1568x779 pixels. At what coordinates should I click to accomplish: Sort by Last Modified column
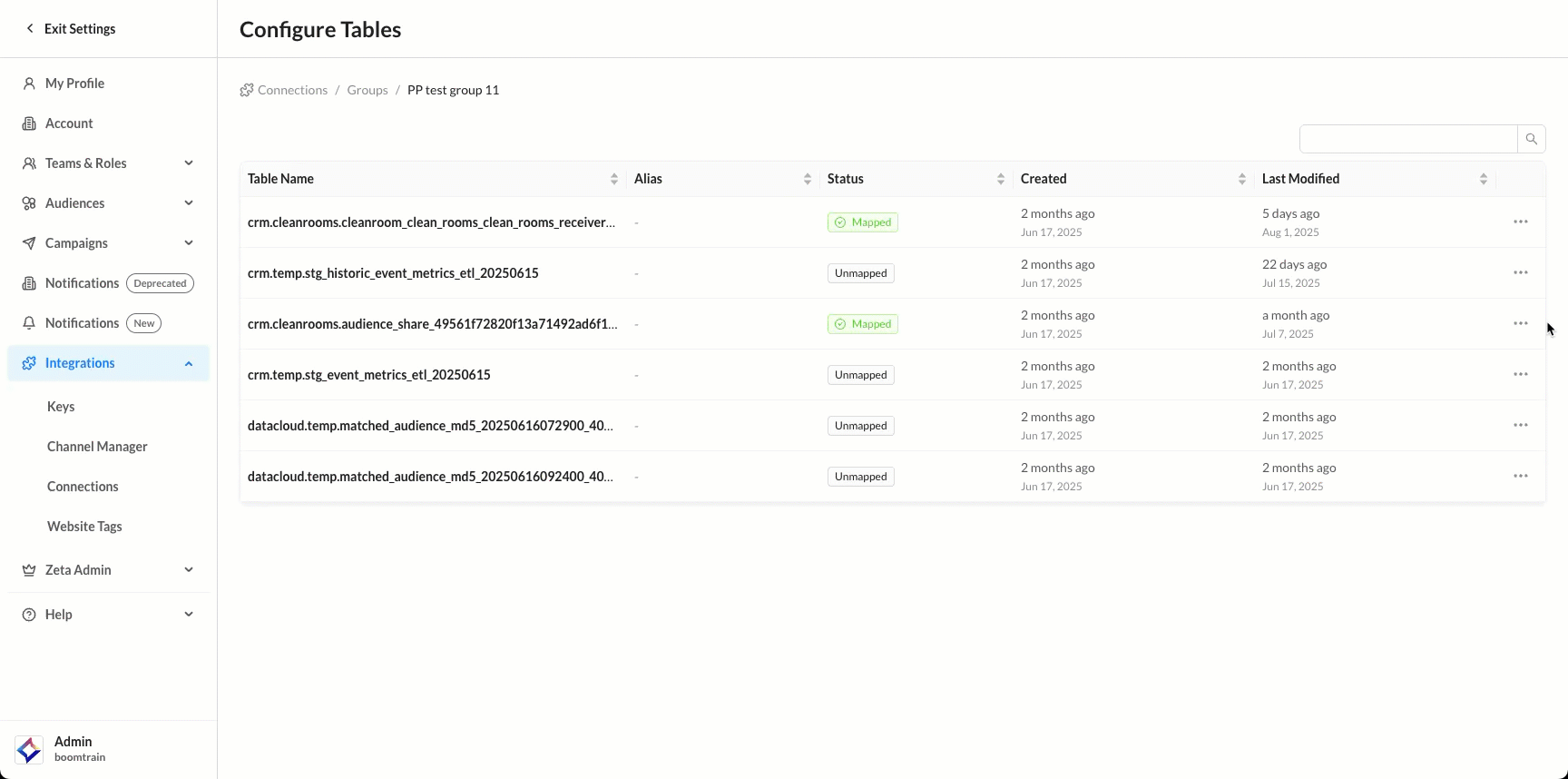1483,179
